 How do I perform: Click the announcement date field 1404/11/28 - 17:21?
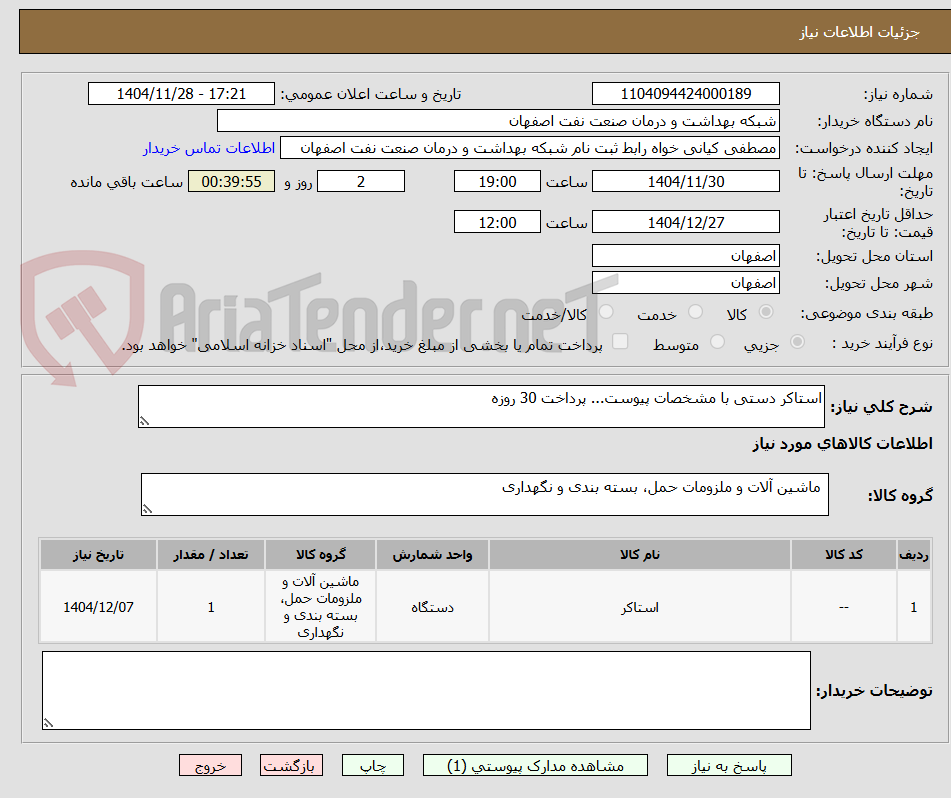[181, 94]
